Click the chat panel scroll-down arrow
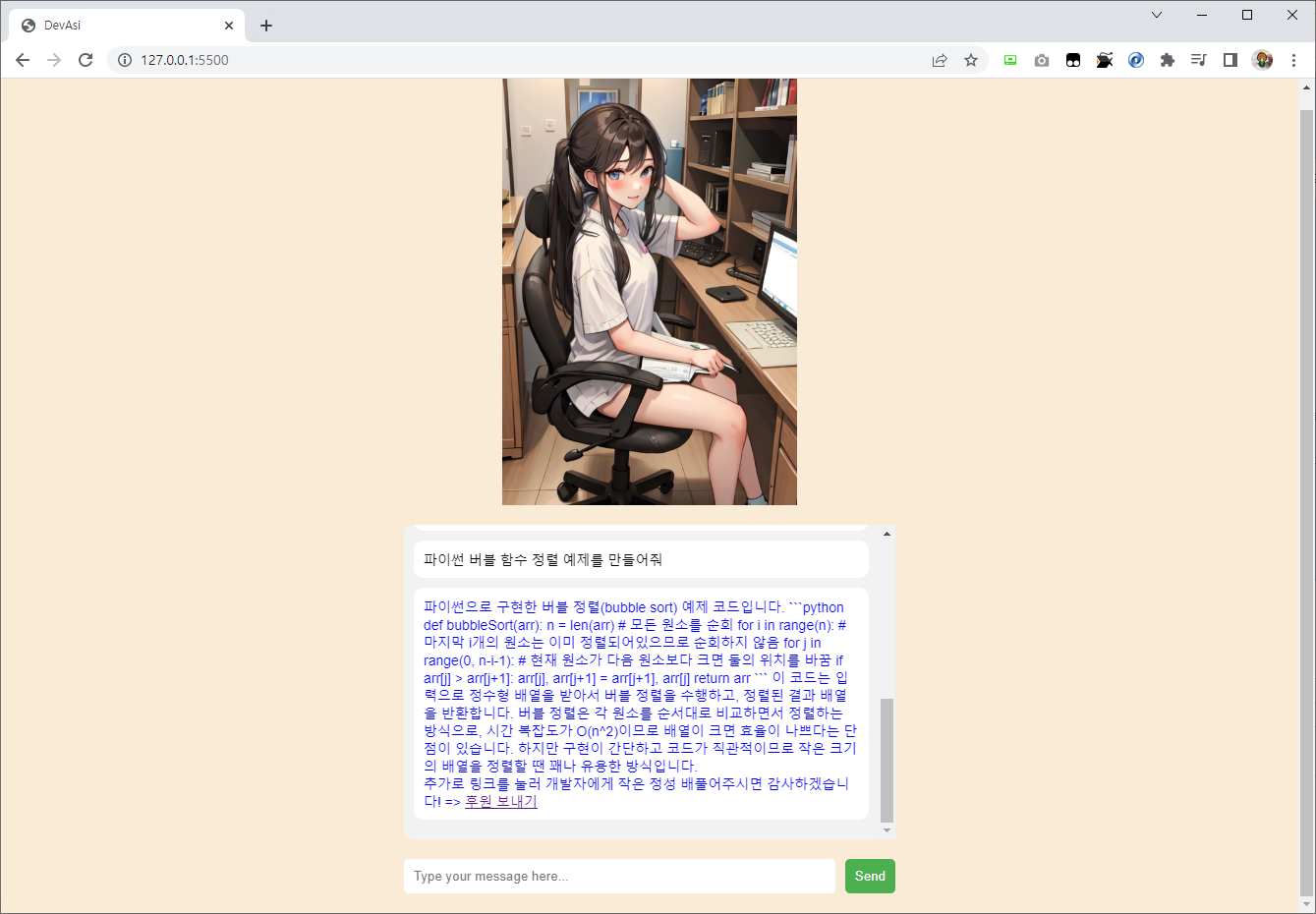1316x914 pixels. tap(887, 830)
